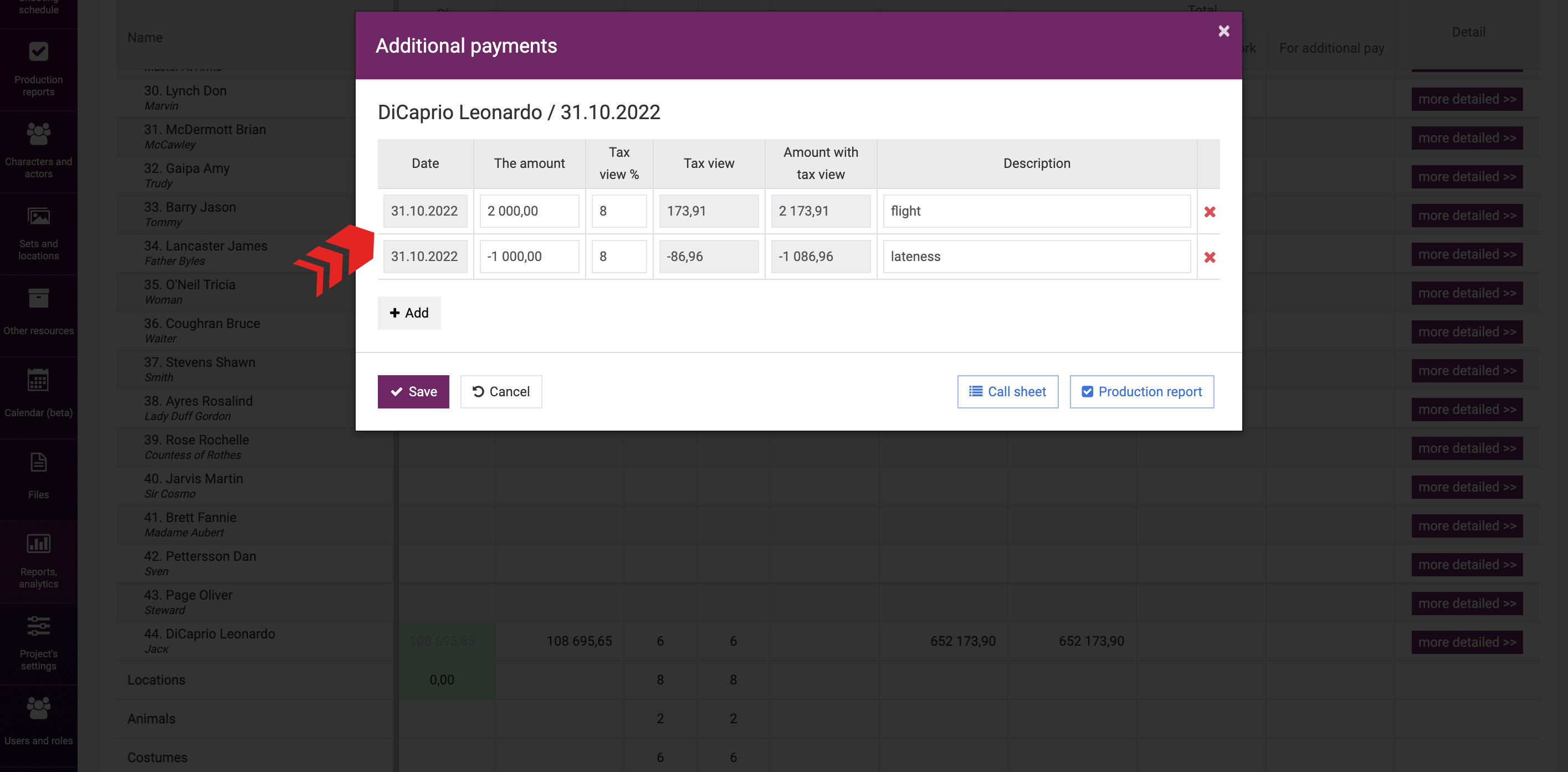Click The amount column header
The height and width of the screenshot is (772, 1568).
click(529, 163)
